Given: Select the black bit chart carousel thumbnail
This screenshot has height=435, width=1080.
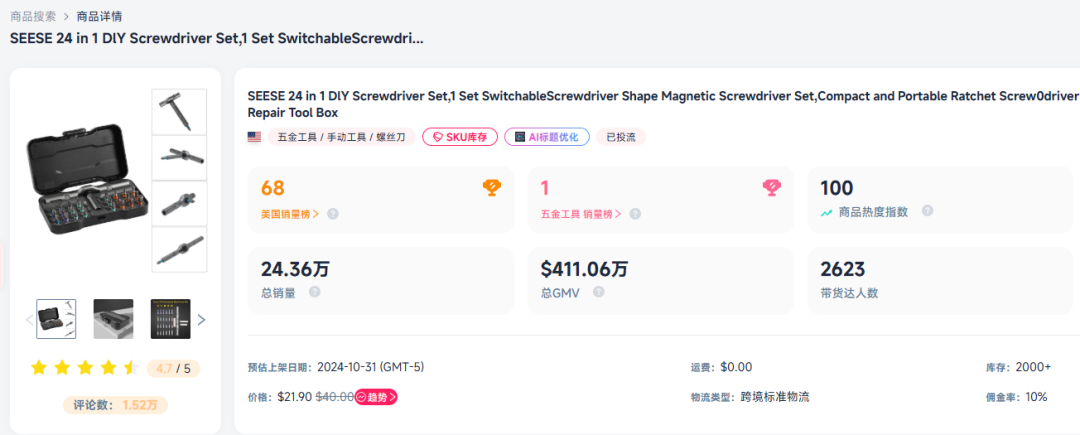Looking at the screenshot, I should 170,319.
